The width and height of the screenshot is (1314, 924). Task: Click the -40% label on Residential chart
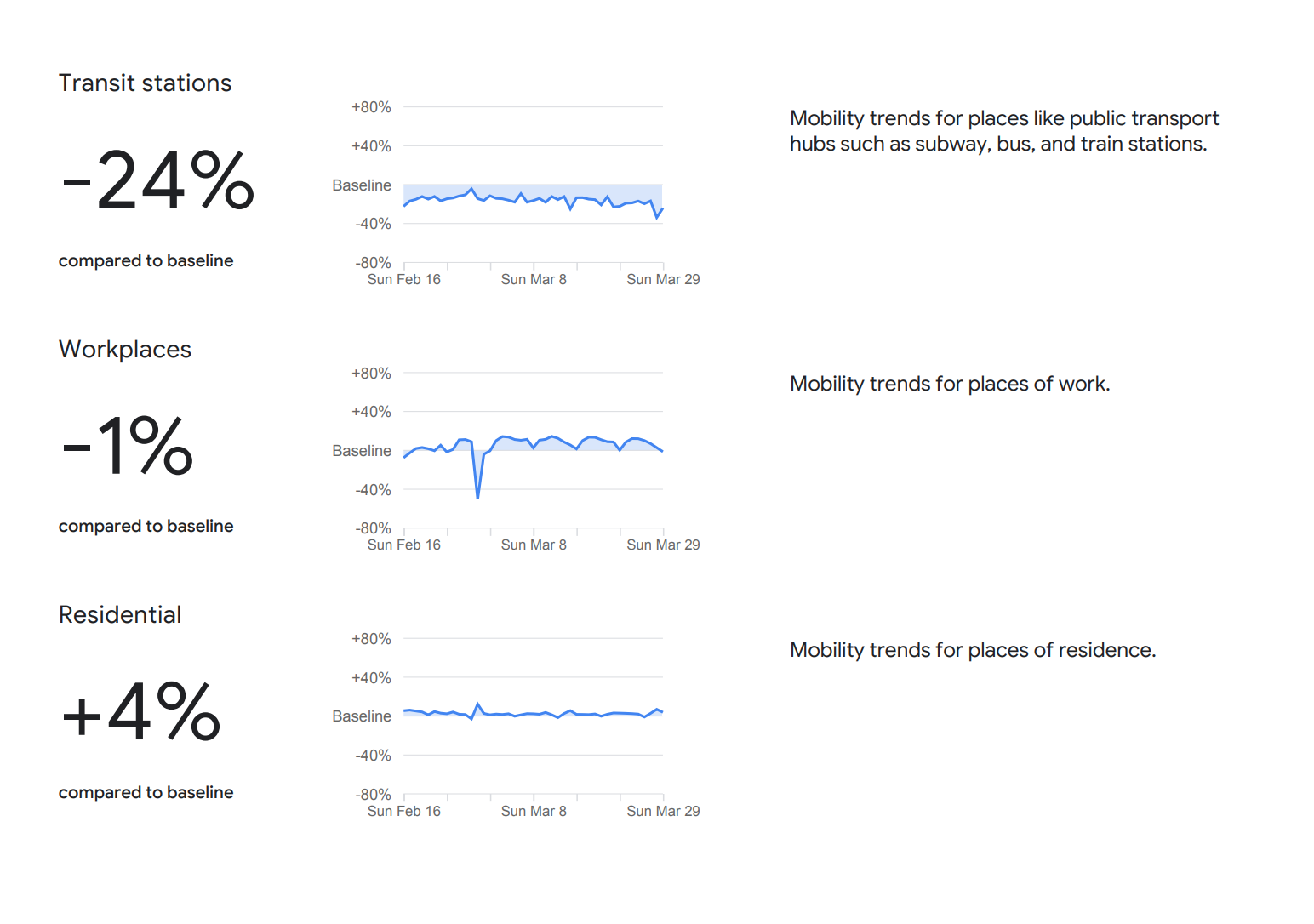(373, 756)
